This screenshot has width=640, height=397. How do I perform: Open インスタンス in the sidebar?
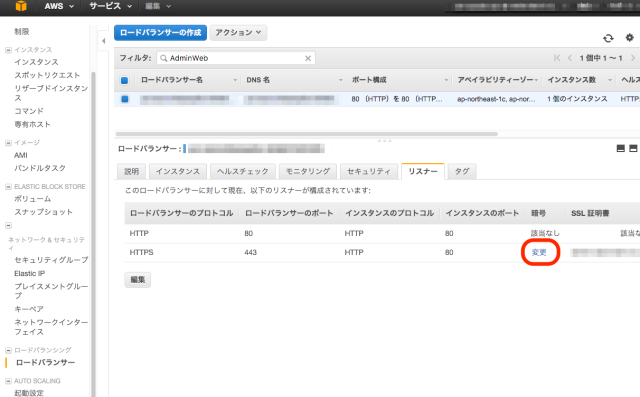36,62
